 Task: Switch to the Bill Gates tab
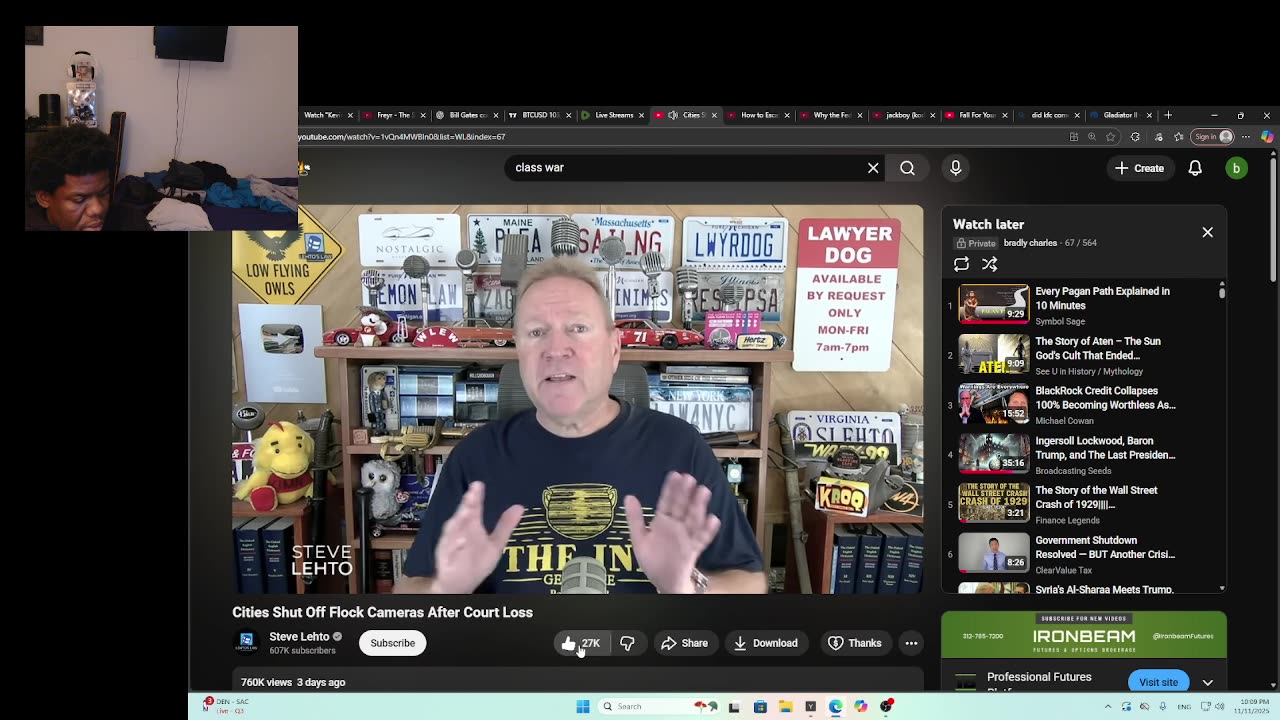tap(468, 115)
